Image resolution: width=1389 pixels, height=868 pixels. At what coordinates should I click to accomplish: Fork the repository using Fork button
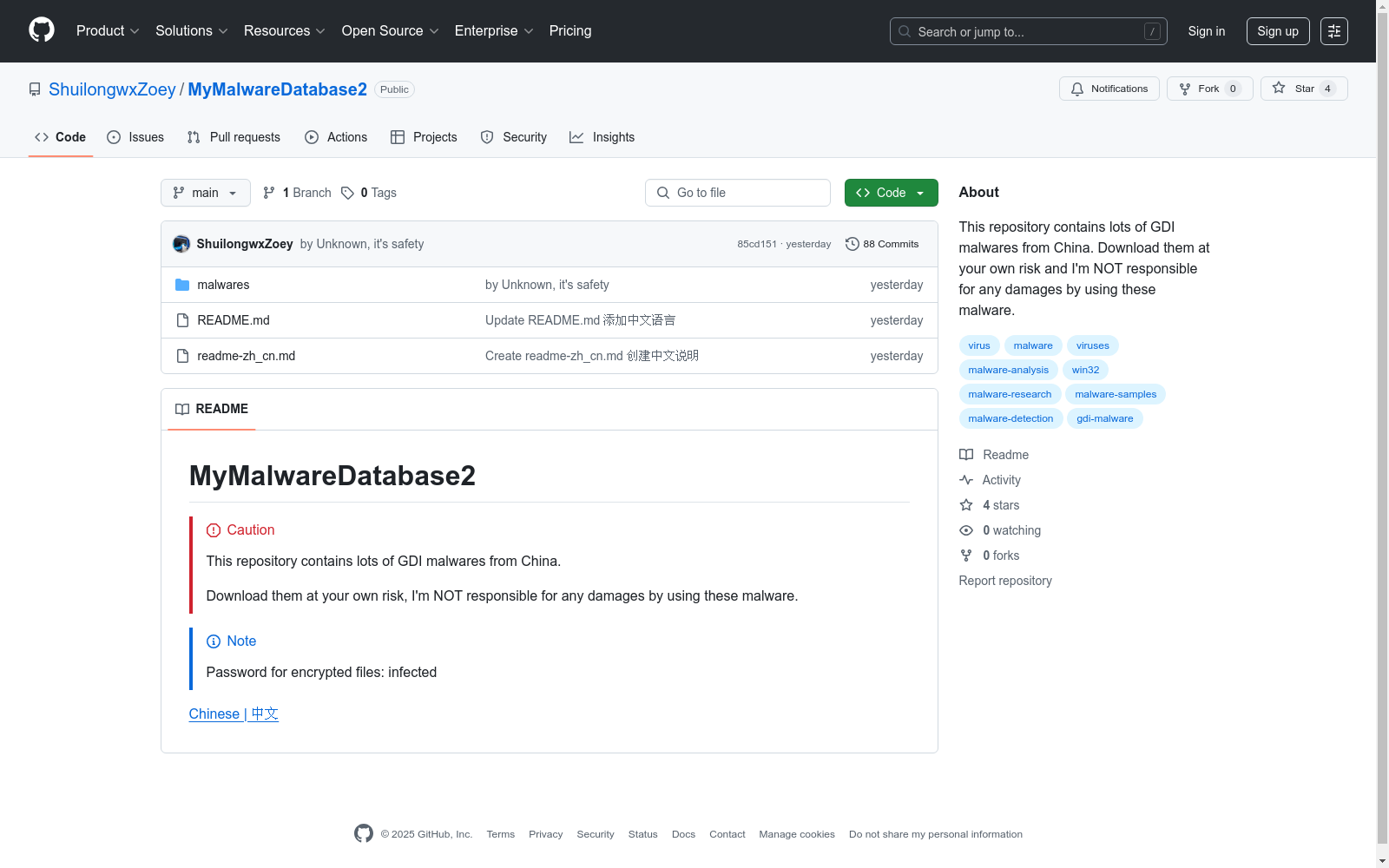coord(1210,89)
